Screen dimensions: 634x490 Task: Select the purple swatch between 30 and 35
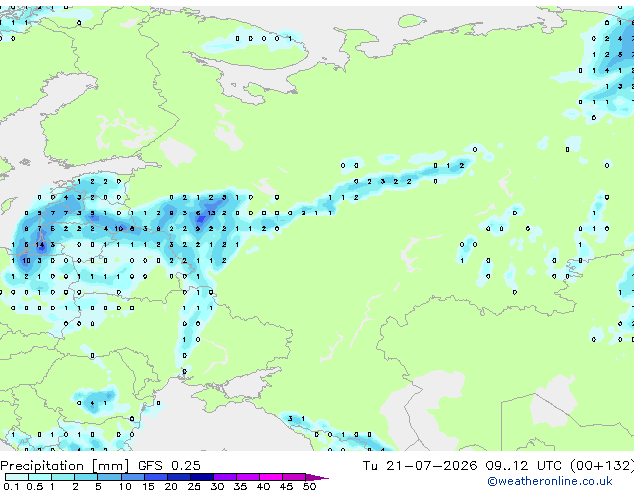[224, 477]
